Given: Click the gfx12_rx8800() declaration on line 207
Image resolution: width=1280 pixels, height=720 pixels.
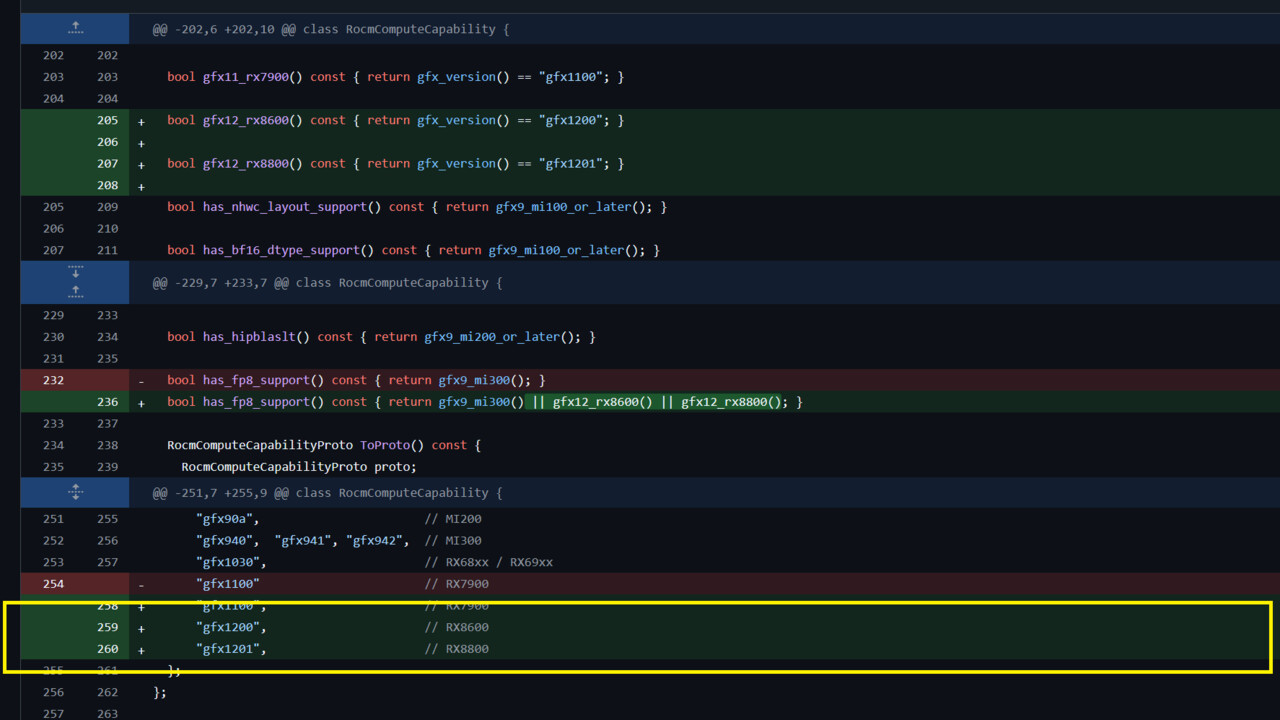Looking at the screenshot, I should click(x=253, y=163).
